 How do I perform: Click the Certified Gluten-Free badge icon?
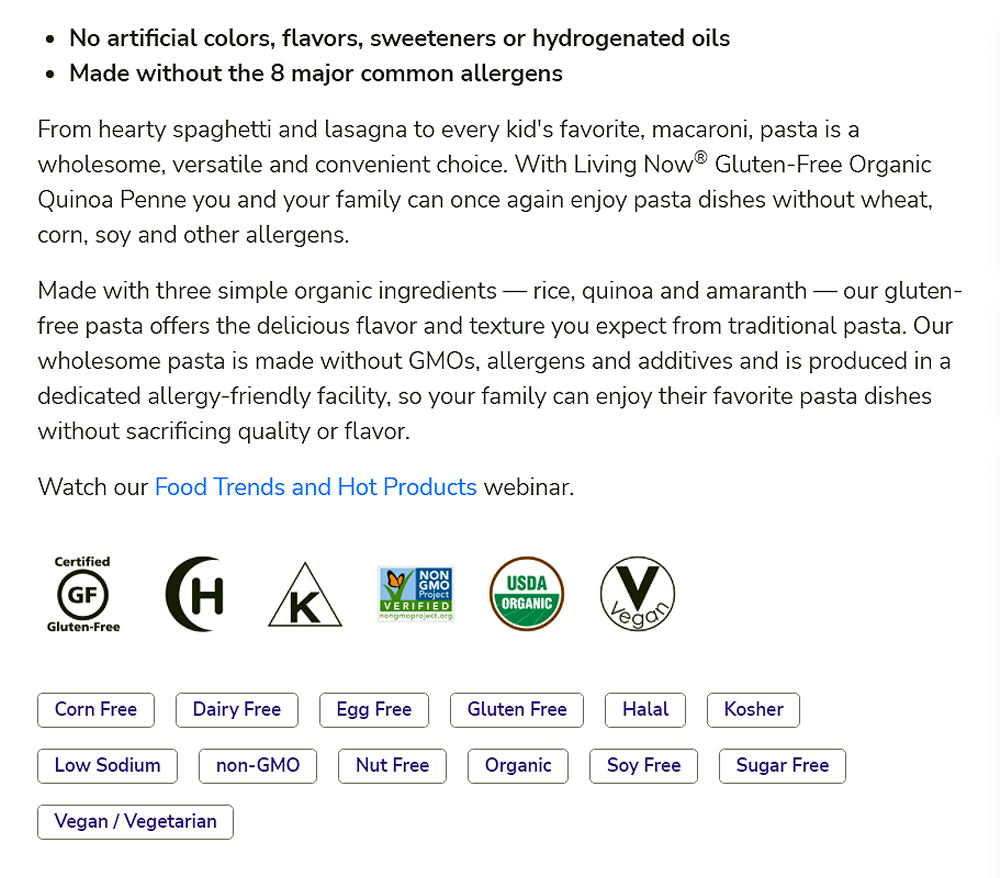coord(83,594)
